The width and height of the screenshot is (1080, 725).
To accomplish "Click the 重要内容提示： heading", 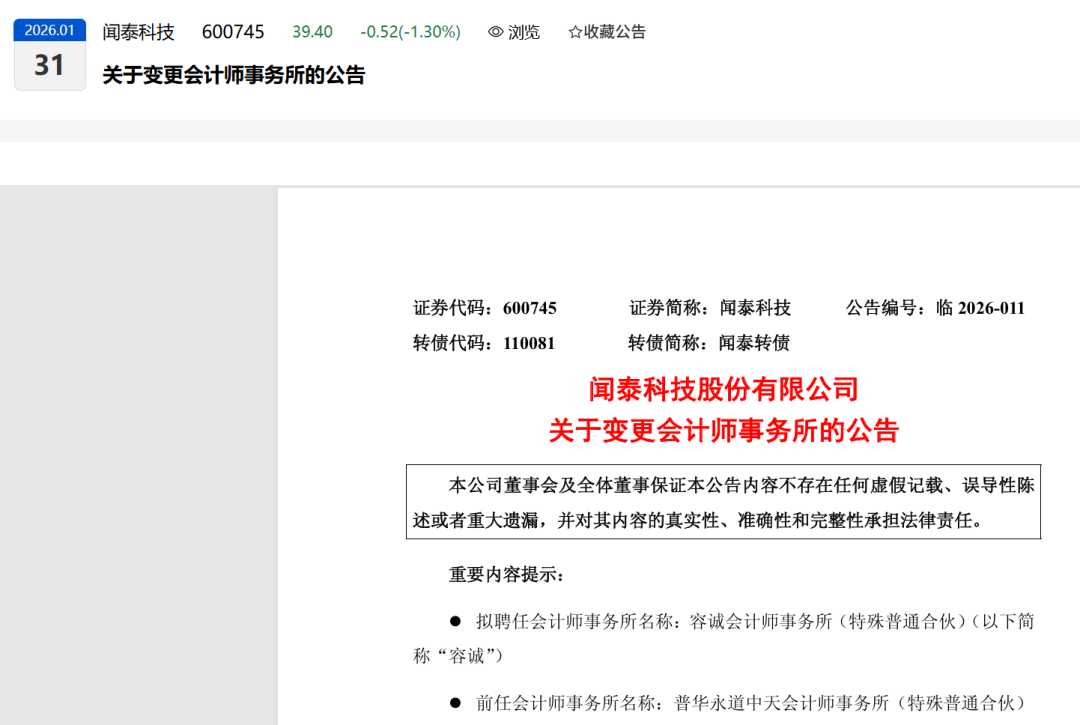I will [507, 574].
